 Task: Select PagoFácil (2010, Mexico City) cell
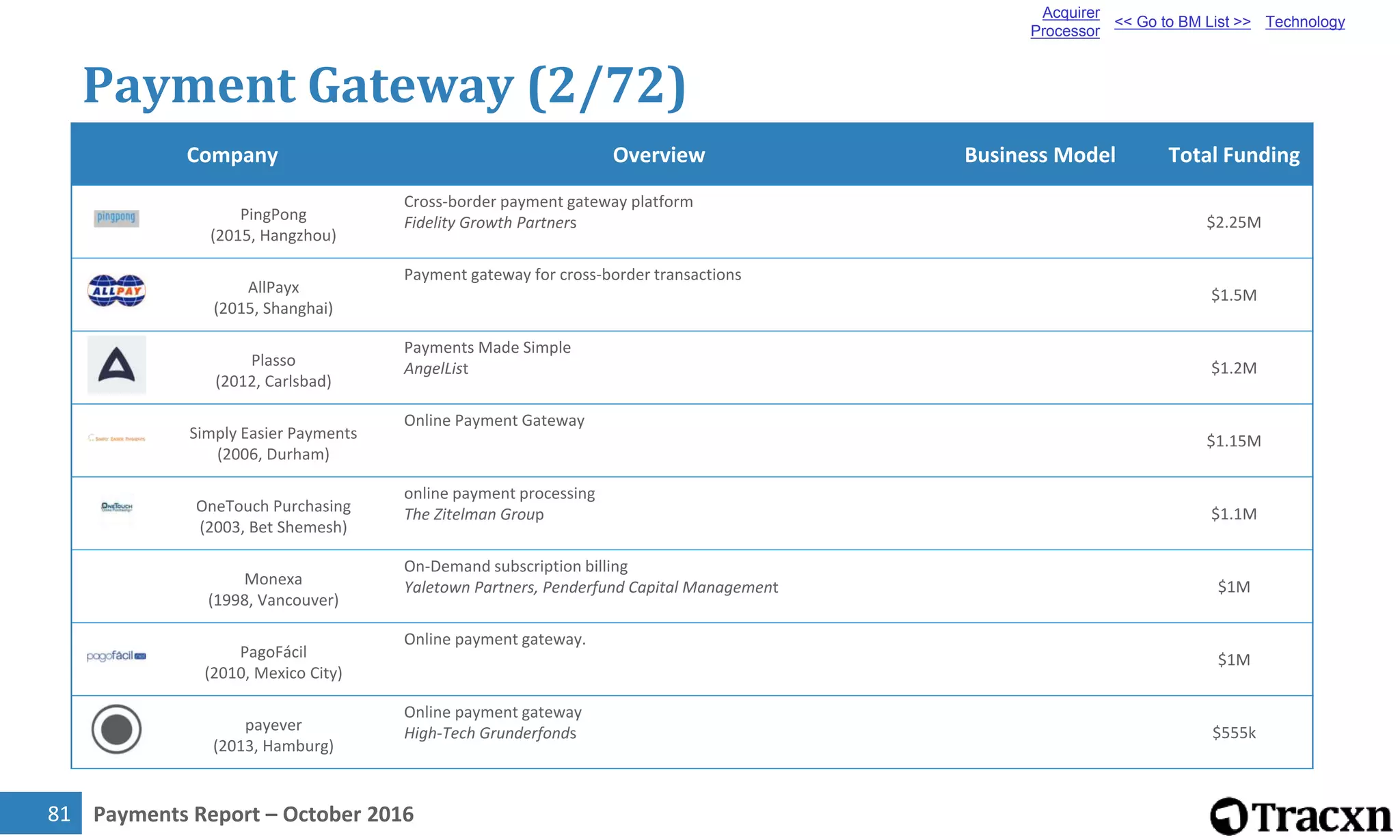pyautogui.click(x=273, y=662)
